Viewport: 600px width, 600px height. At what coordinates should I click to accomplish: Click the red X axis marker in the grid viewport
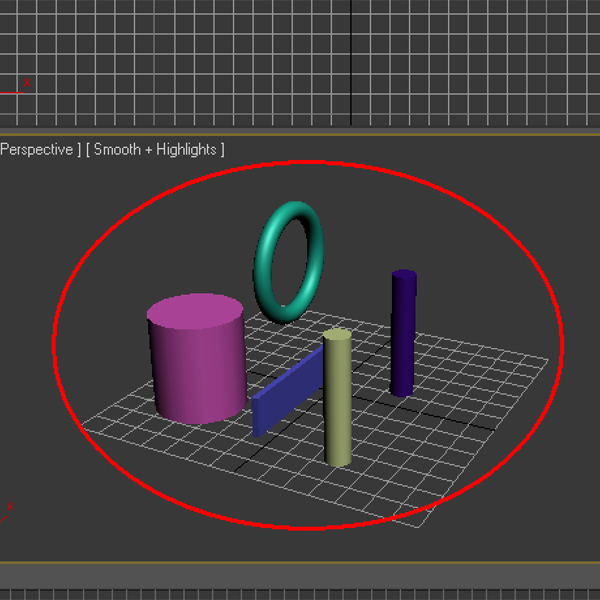coord(26,84)
